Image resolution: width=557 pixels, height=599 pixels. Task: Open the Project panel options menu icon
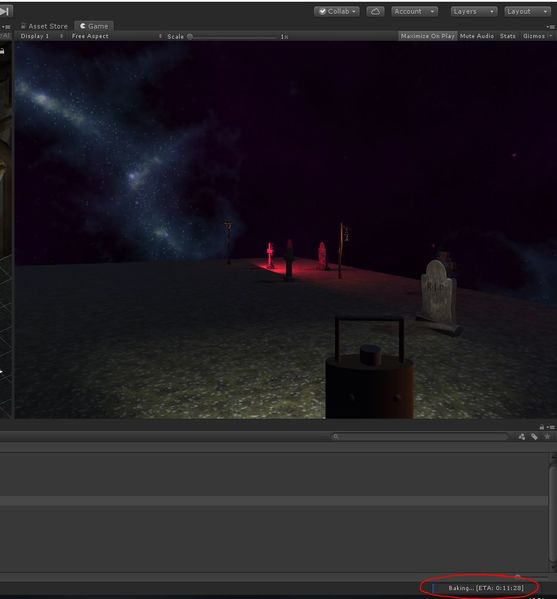(551, 427)
